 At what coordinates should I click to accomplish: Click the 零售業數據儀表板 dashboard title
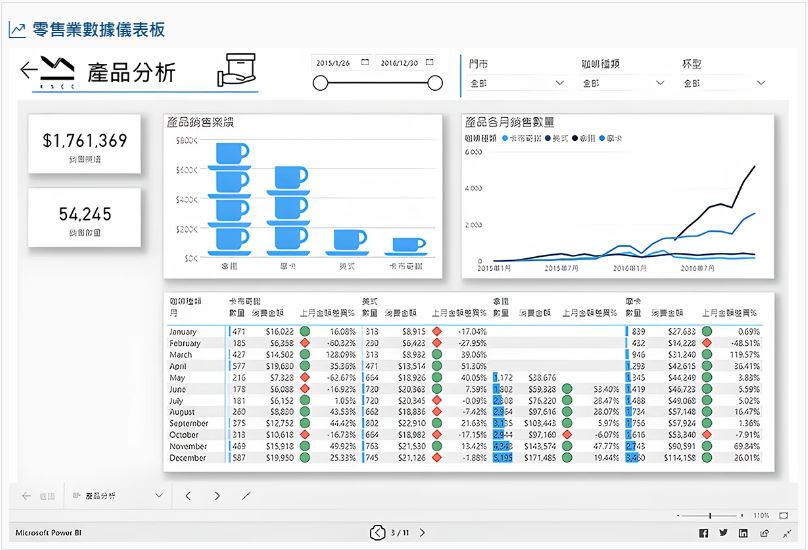pyautogui.click(x=98, y=30)
